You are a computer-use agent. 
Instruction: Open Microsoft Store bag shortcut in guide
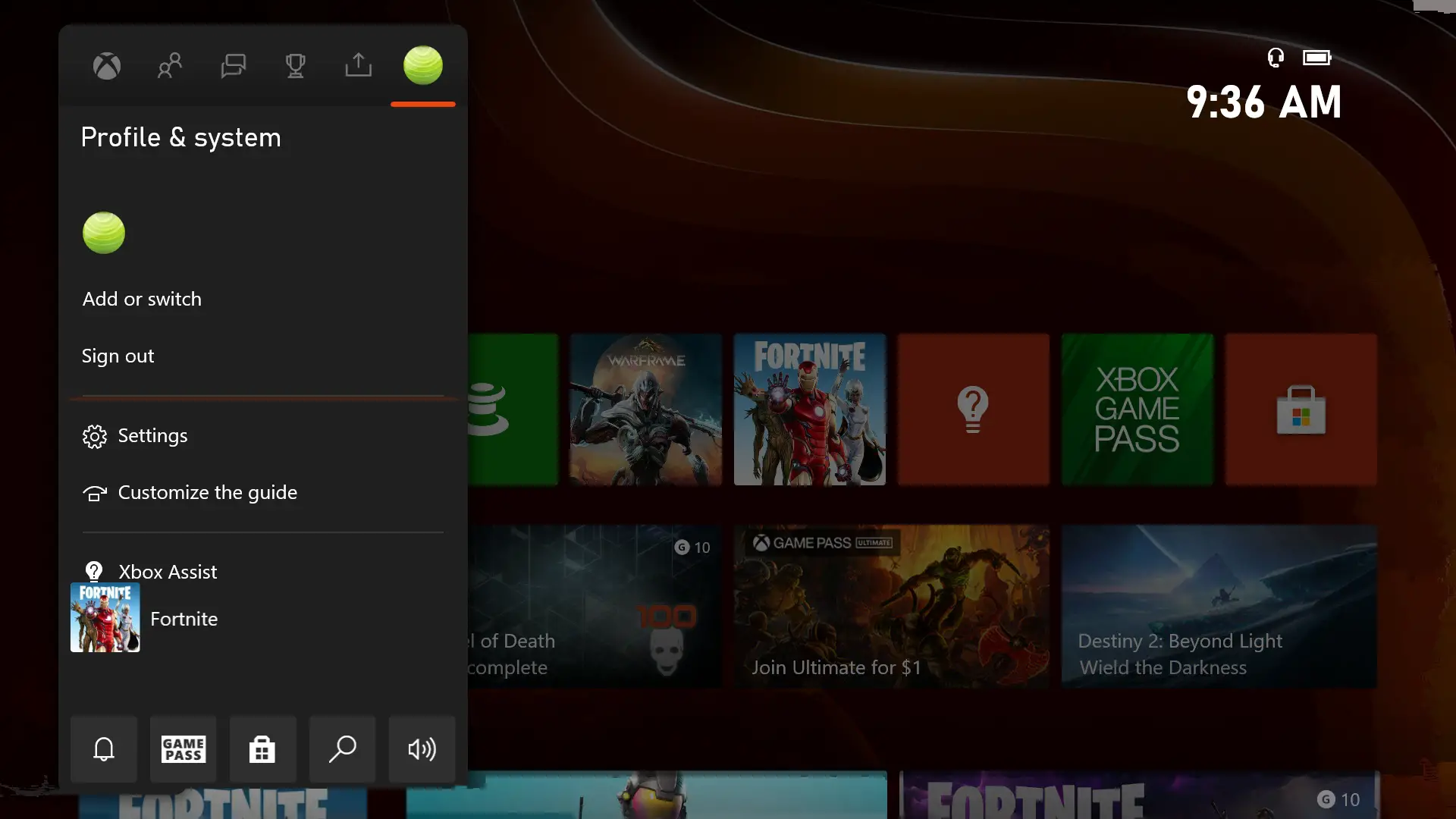262,749
